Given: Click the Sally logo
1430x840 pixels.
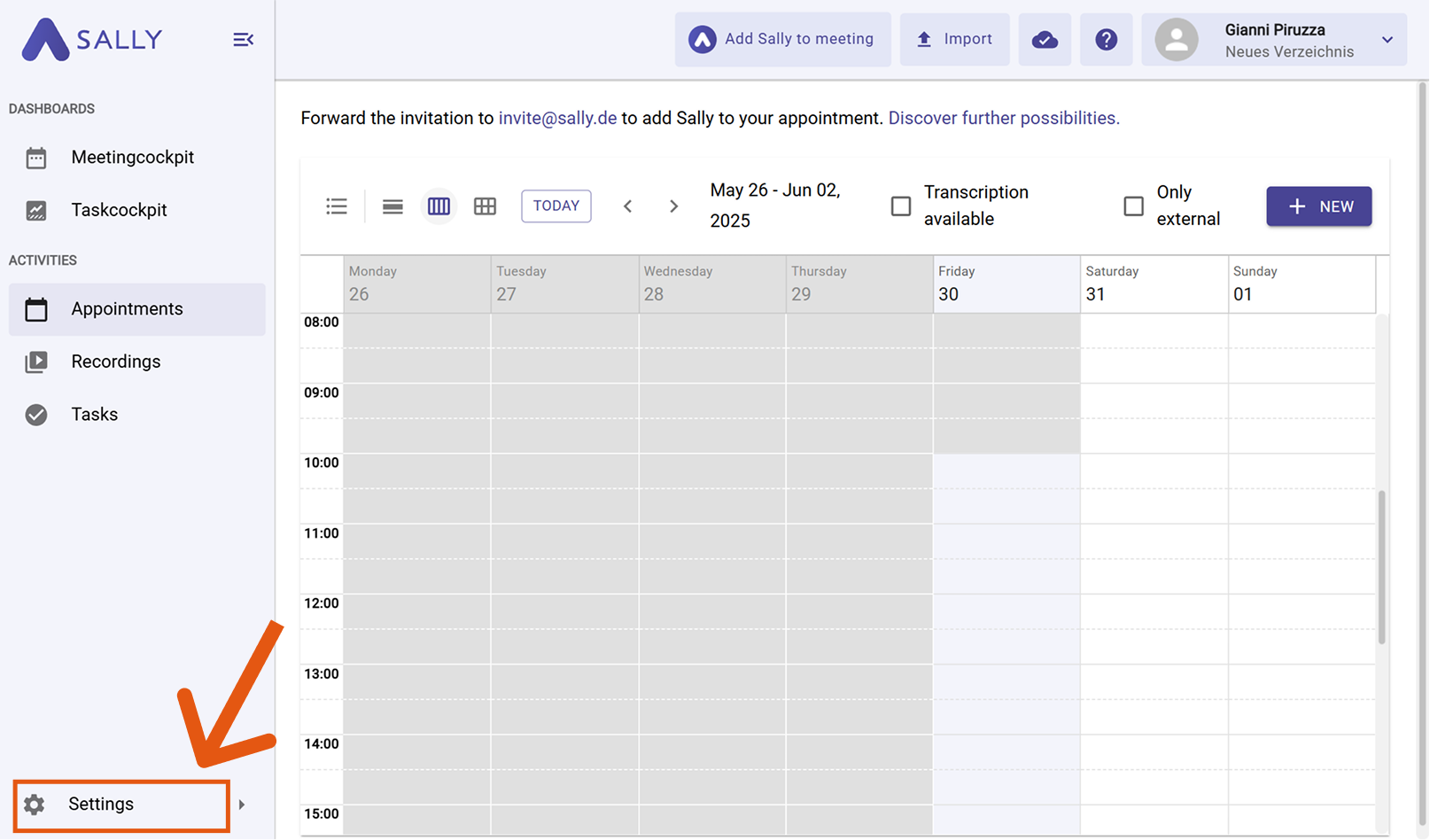Looking at the screenshot, I should (x=92, y=40).
